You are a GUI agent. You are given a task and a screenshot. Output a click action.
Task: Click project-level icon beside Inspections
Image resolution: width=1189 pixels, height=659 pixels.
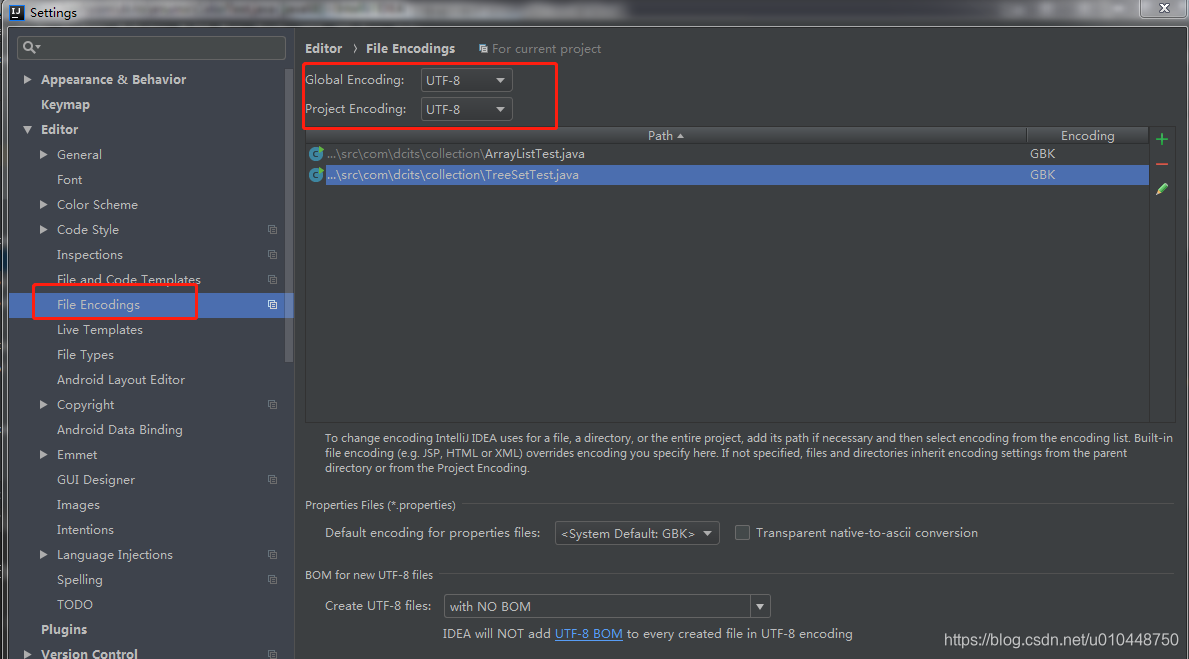(272, 255)
